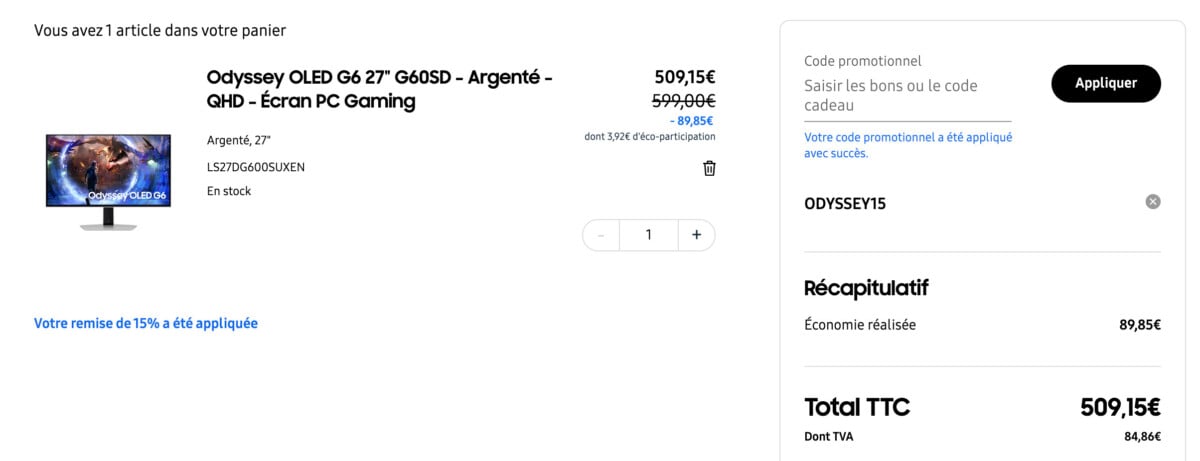
Task: Increase quantity with the plus button
Action: [696, 235]
